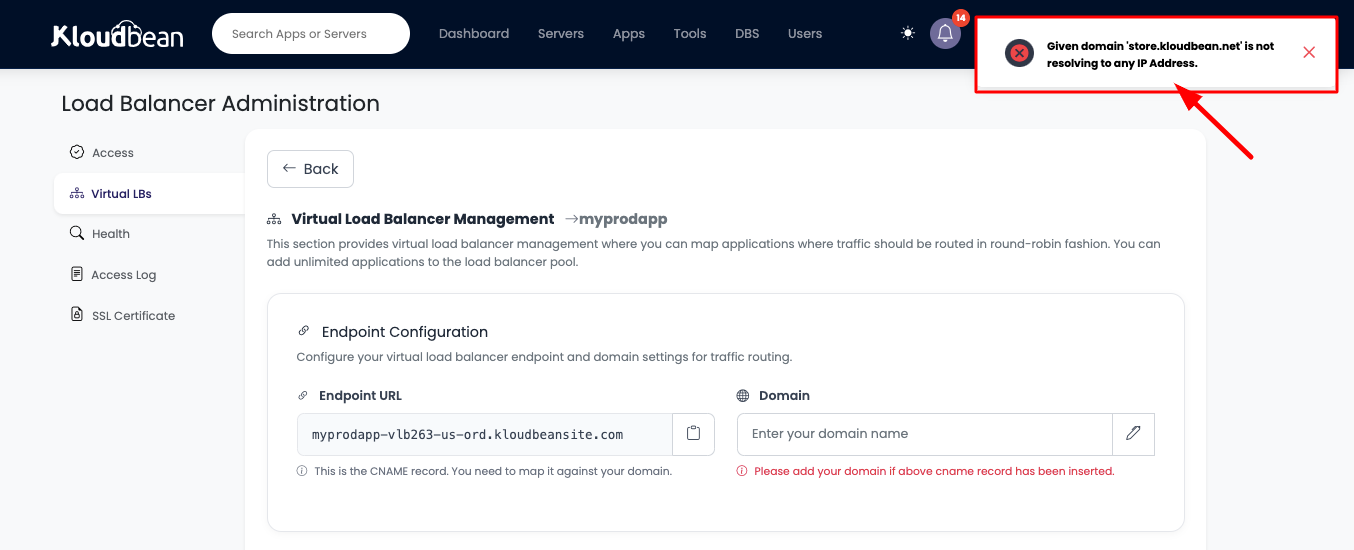The height and width of the screenshot is (550, 1354).
Task: Open Access Log sidebar item
Action: point(149,275)
